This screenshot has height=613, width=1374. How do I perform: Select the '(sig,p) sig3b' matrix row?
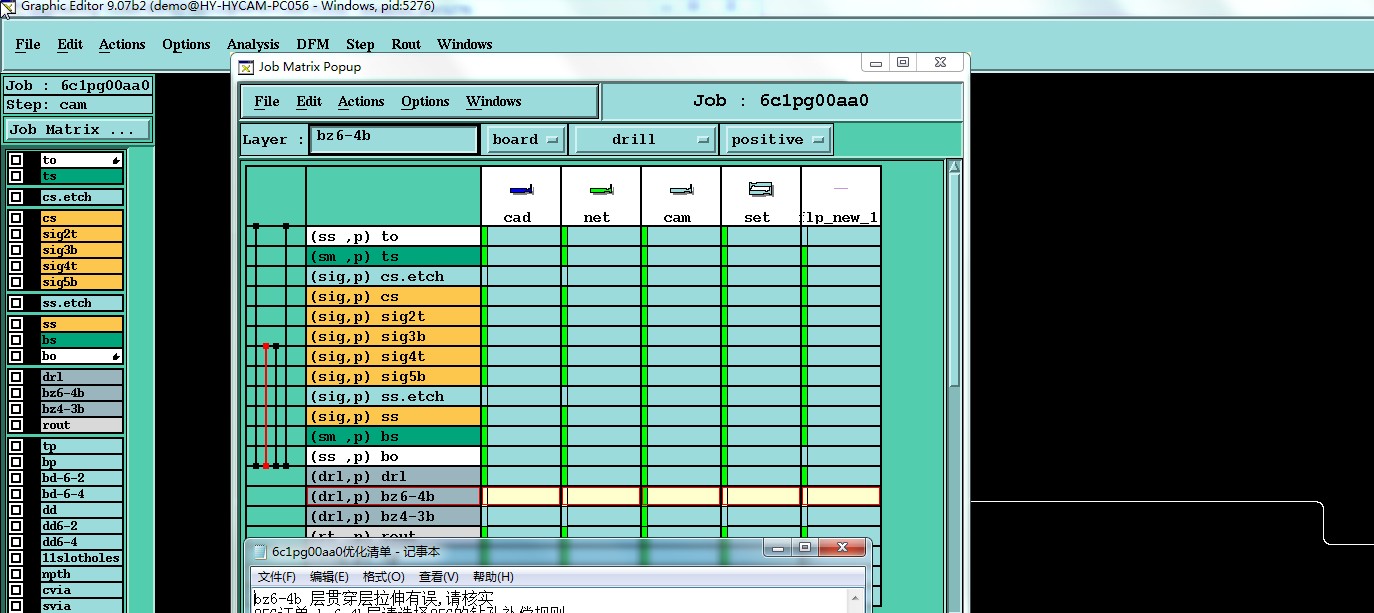pyautogui.click(x=394, y=337)
